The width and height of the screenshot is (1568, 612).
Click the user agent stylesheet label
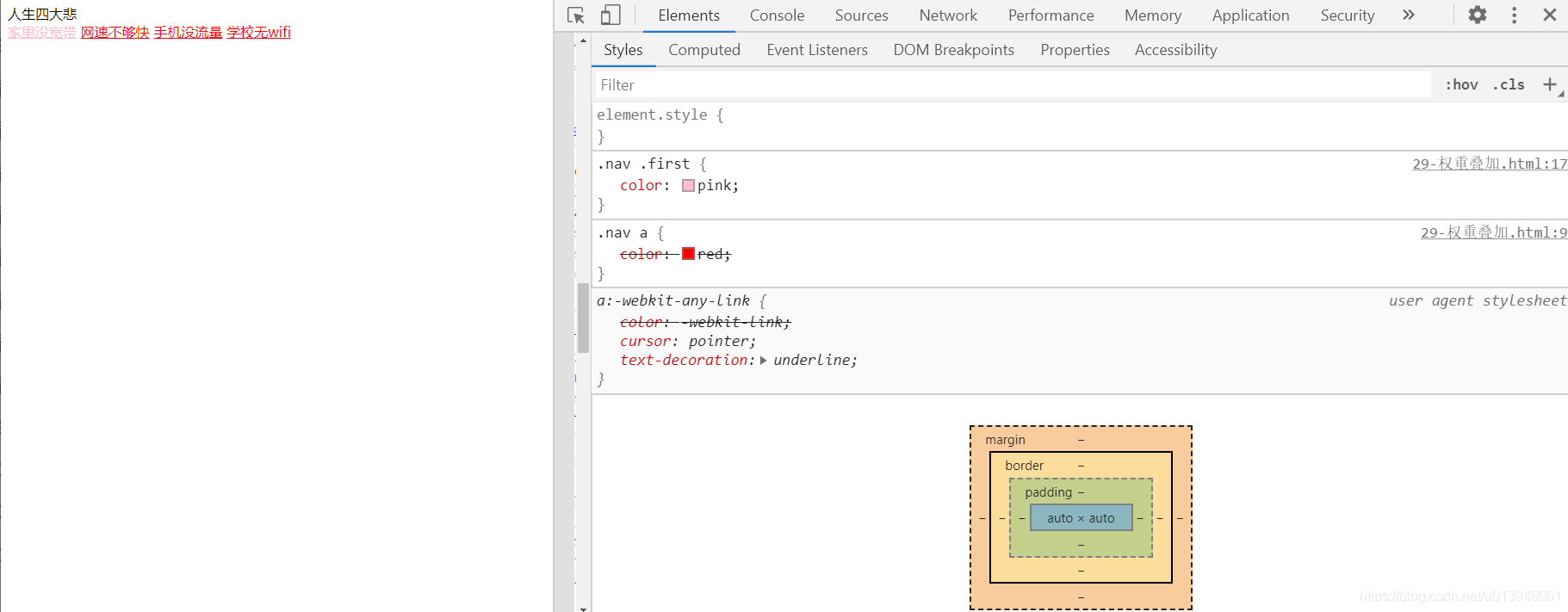coord(1478,300)
